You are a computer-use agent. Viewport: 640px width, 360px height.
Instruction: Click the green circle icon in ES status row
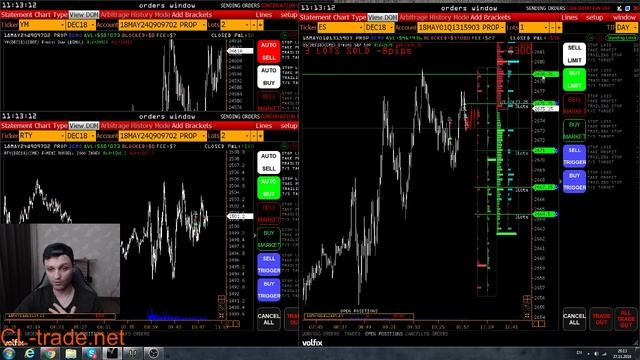pos(590,38)
